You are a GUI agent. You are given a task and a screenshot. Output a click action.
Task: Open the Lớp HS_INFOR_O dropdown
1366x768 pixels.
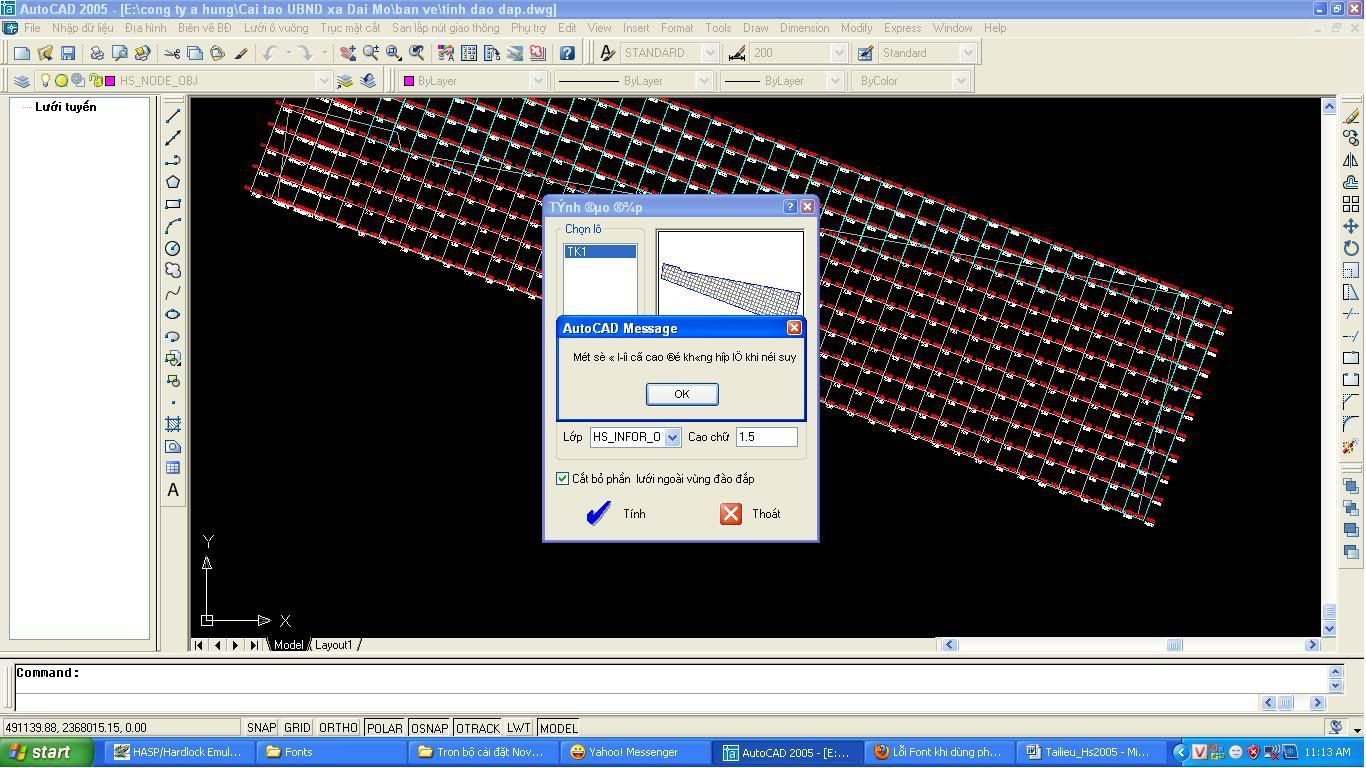[x=673, y=437]
